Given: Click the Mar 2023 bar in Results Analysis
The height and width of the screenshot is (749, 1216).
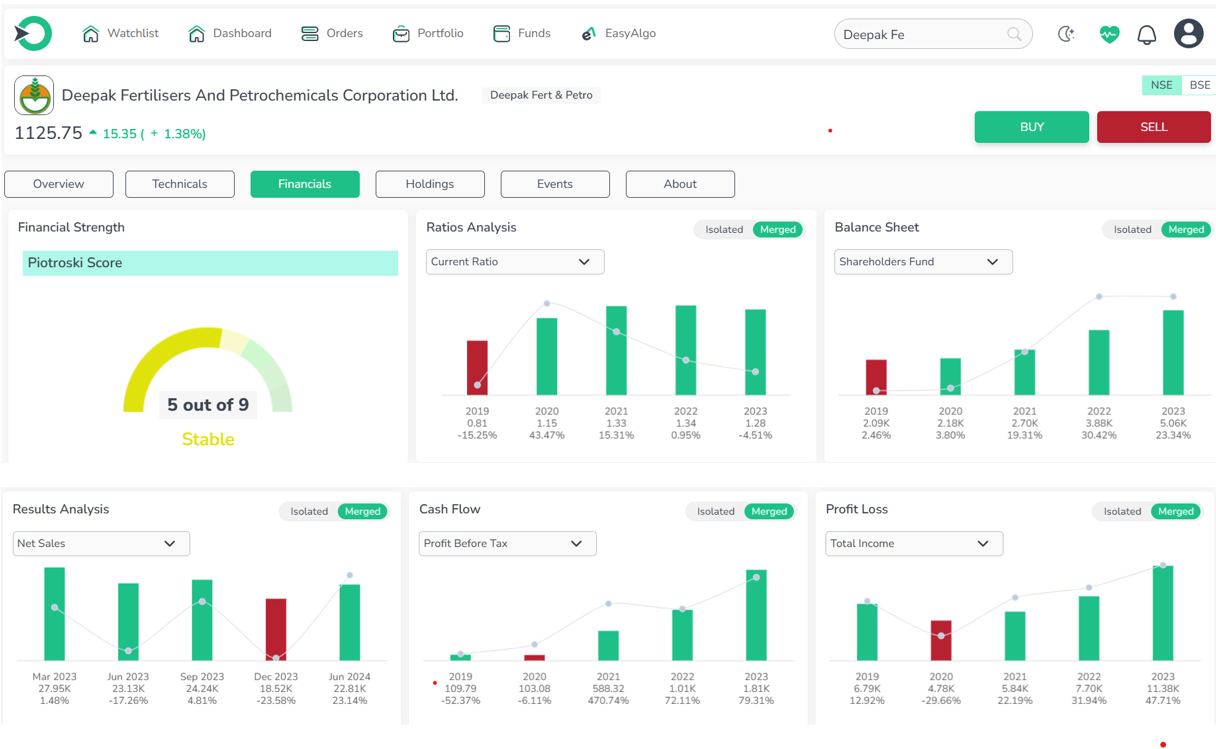Looking at the screenshot, I should click(x=55, y=614).
